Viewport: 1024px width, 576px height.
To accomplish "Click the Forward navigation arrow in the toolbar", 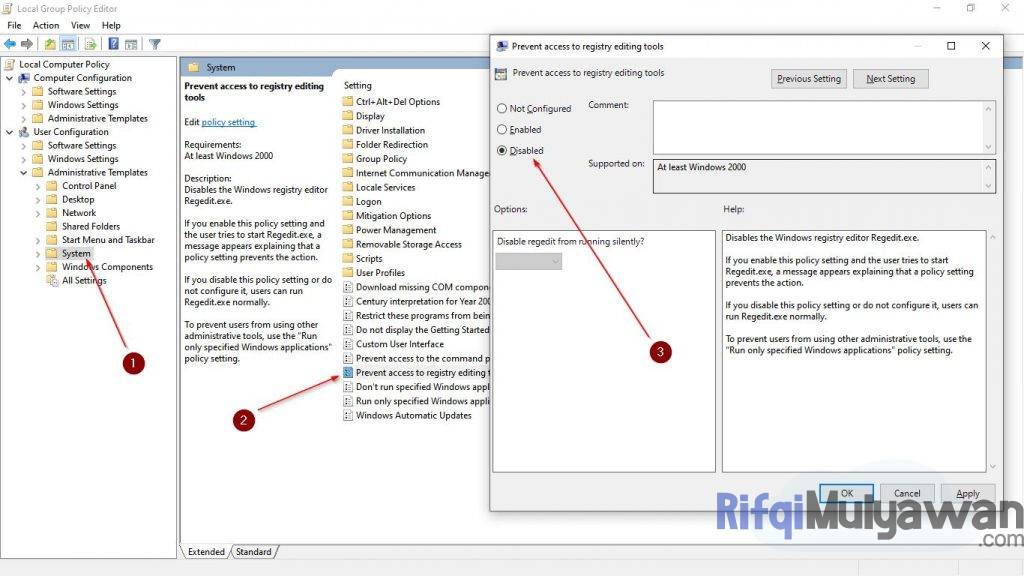I will pyautogui.click(x=26, y=43).
